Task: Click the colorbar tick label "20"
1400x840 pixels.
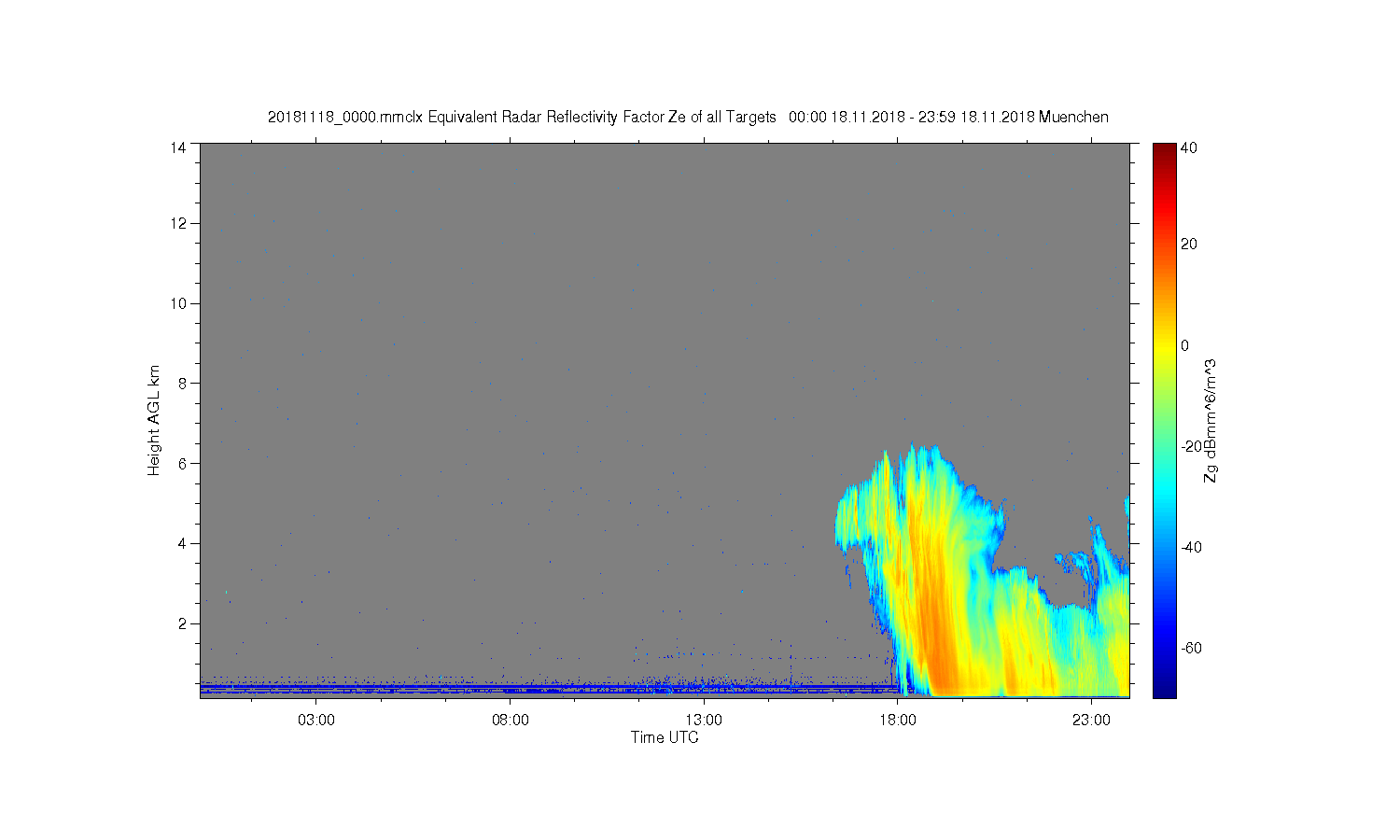Action: (1189, 245)
